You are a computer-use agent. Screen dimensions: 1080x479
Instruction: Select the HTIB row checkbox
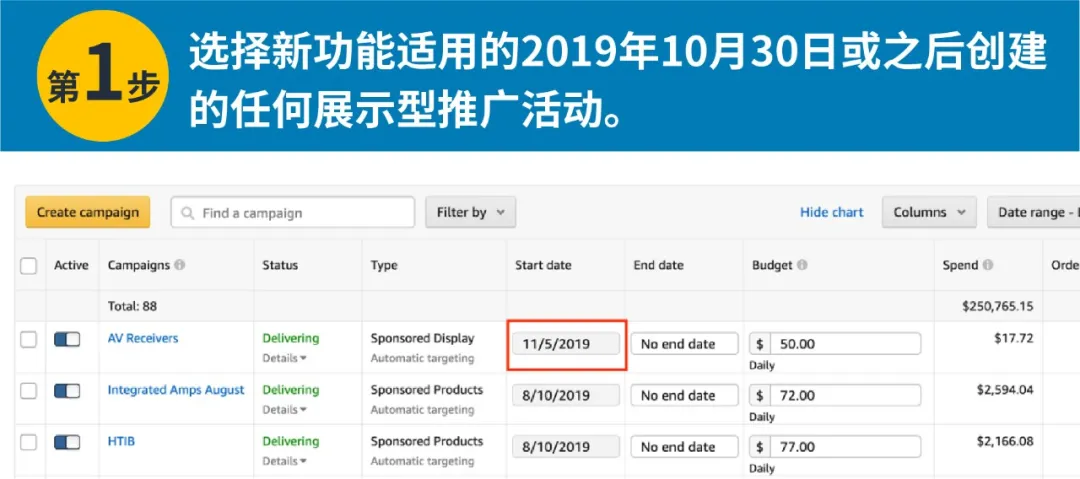point(29,442)
